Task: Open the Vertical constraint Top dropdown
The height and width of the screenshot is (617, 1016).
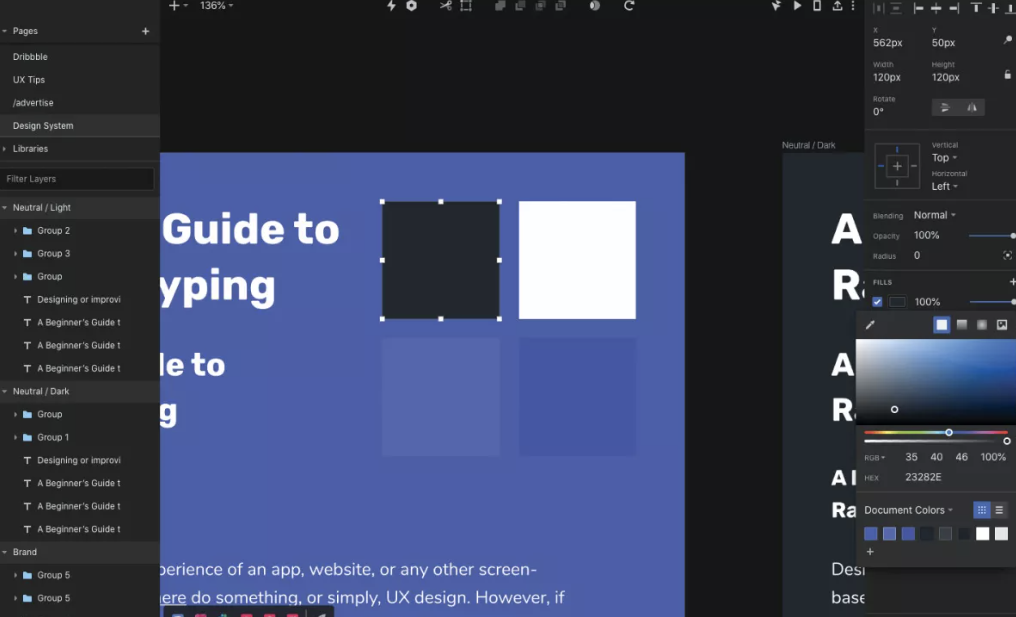Action: [944, 158]
